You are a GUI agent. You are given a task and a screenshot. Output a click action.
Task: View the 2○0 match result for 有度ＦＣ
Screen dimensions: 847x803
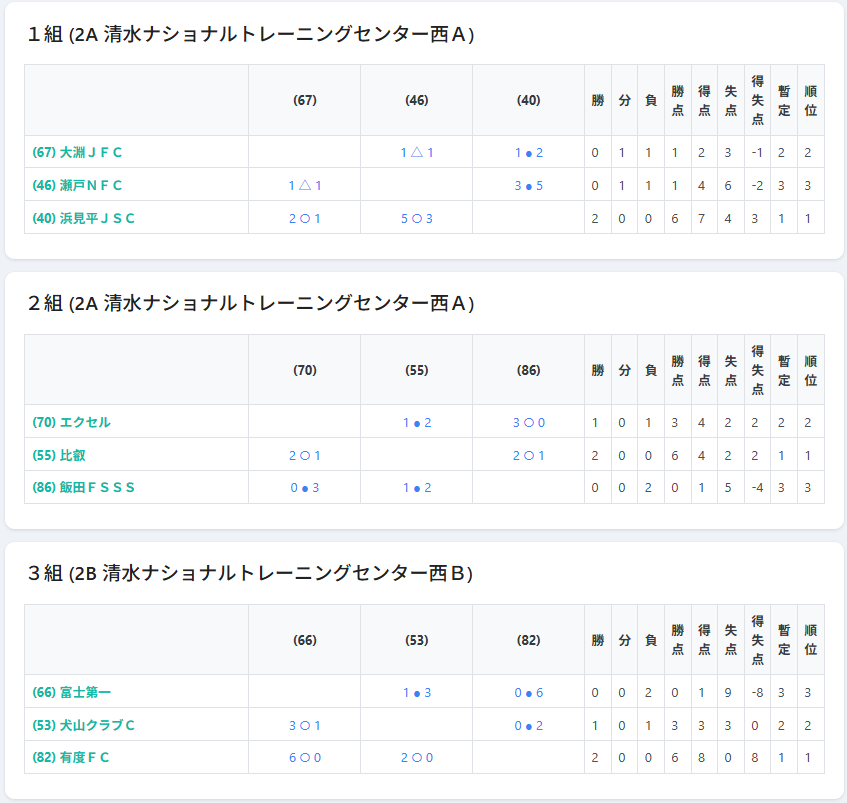417,758
